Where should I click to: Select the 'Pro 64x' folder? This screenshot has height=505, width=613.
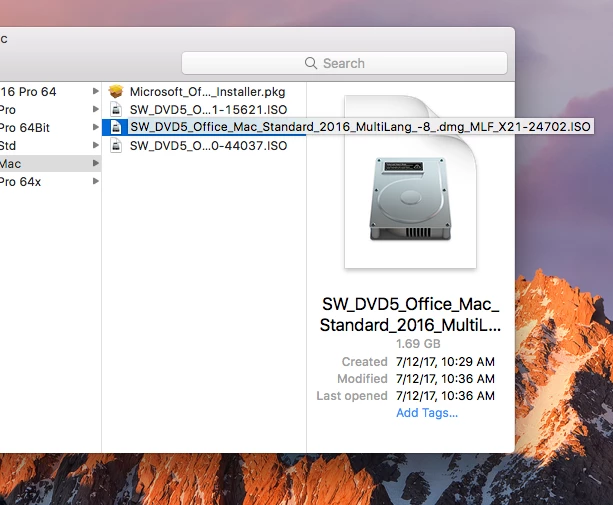pyautogui.click(x=50, y=181)
